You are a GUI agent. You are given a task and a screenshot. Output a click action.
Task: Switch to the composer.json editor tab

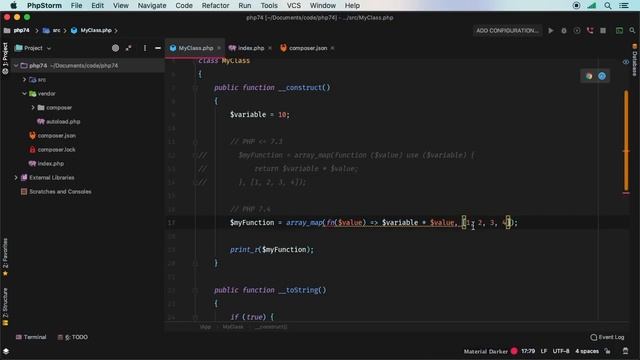[x=308, y=48]
